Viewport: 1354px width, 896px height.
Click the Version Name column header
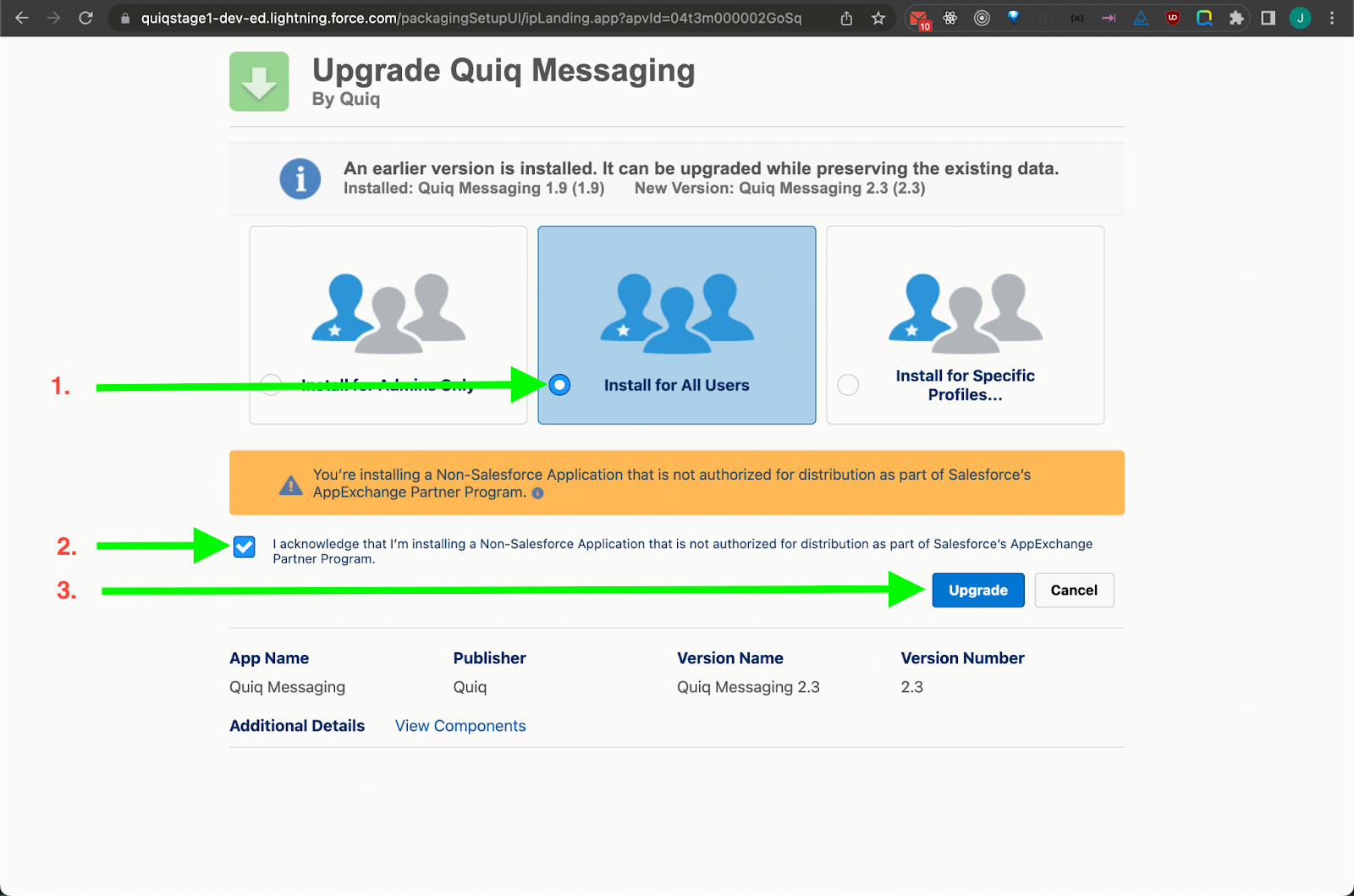(730, 658)
